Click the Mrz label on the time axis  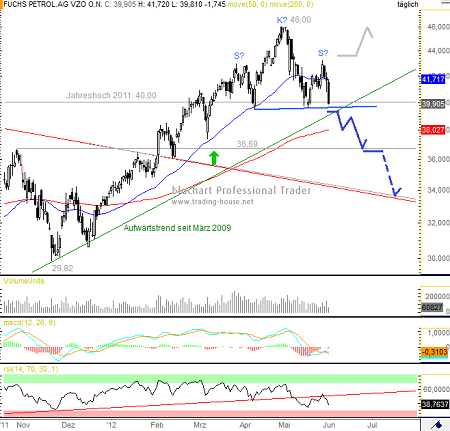[200, 425]
